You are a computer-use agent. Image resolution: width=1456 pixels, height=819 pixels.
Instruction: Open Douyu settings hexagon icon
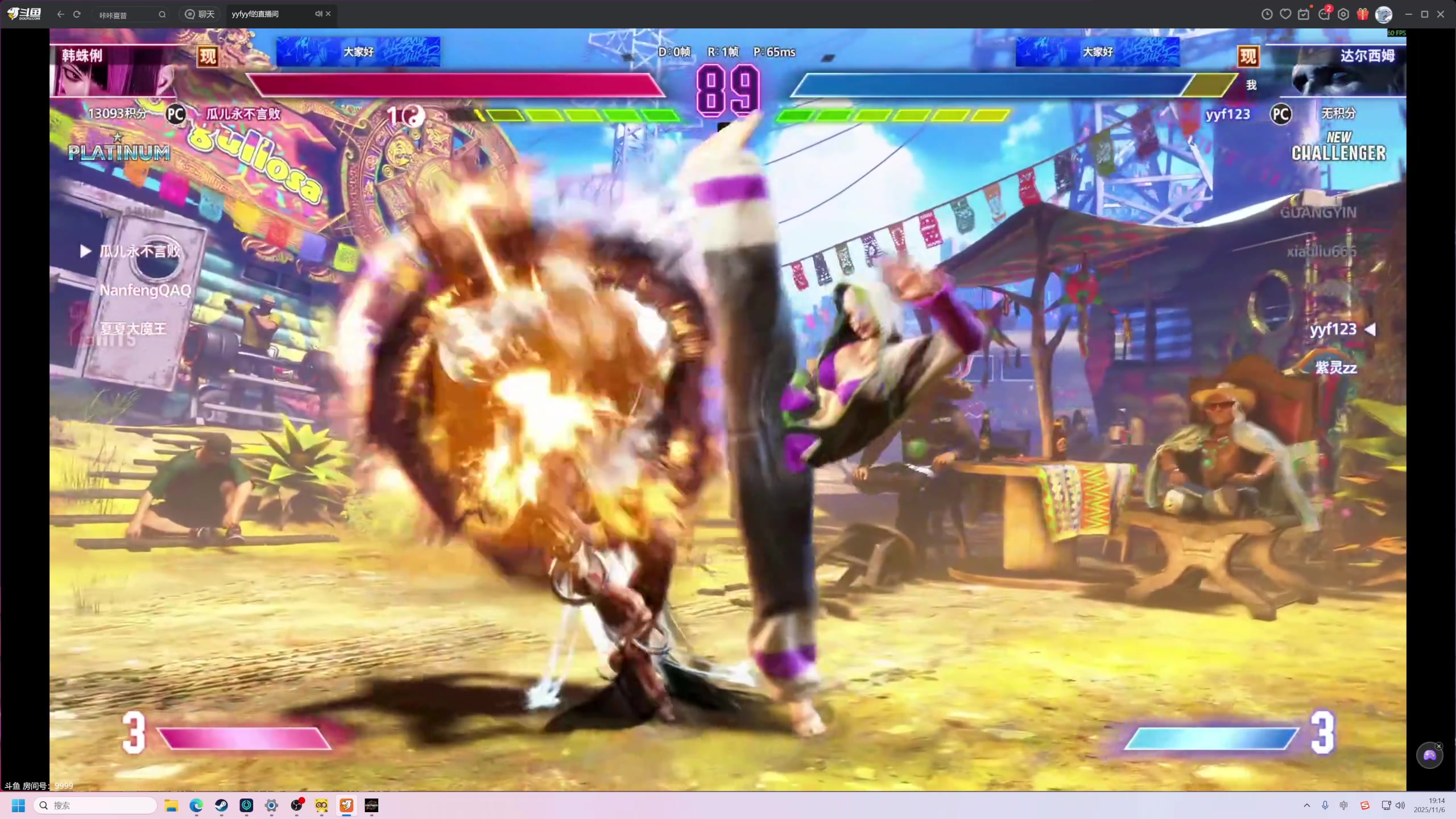click(x=1343, y=14)
